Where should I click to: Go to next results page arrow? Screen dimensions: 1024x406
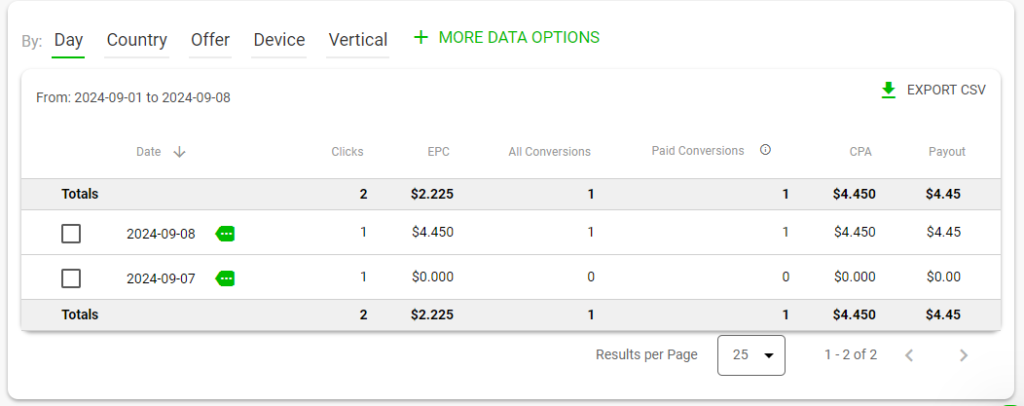point(963,355)
